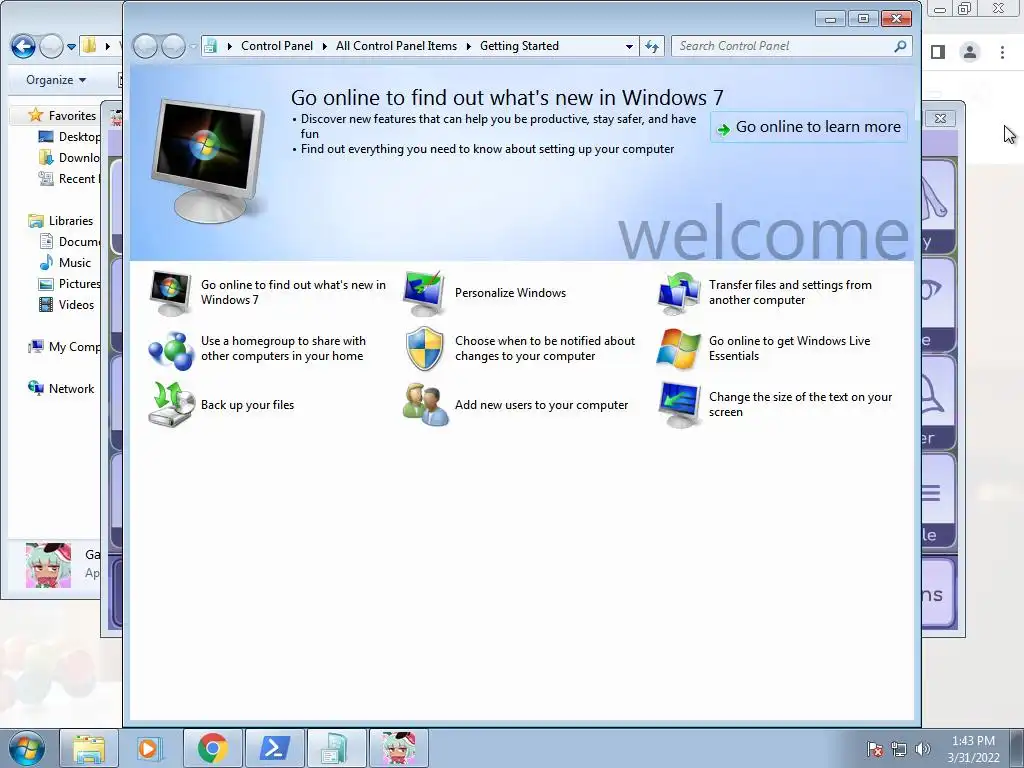The image size is (1024, 768).
Task: Select Favorites in Explorer sidebar
Action: pyautogui.click(x=72, y=116)
